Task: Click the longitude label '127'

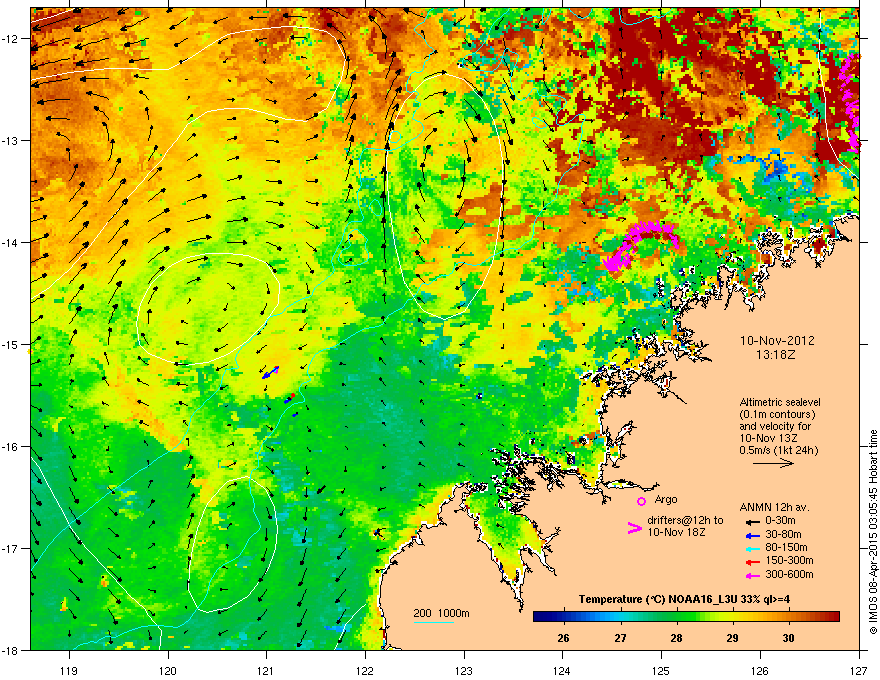Action: click(x=859, y=670)
